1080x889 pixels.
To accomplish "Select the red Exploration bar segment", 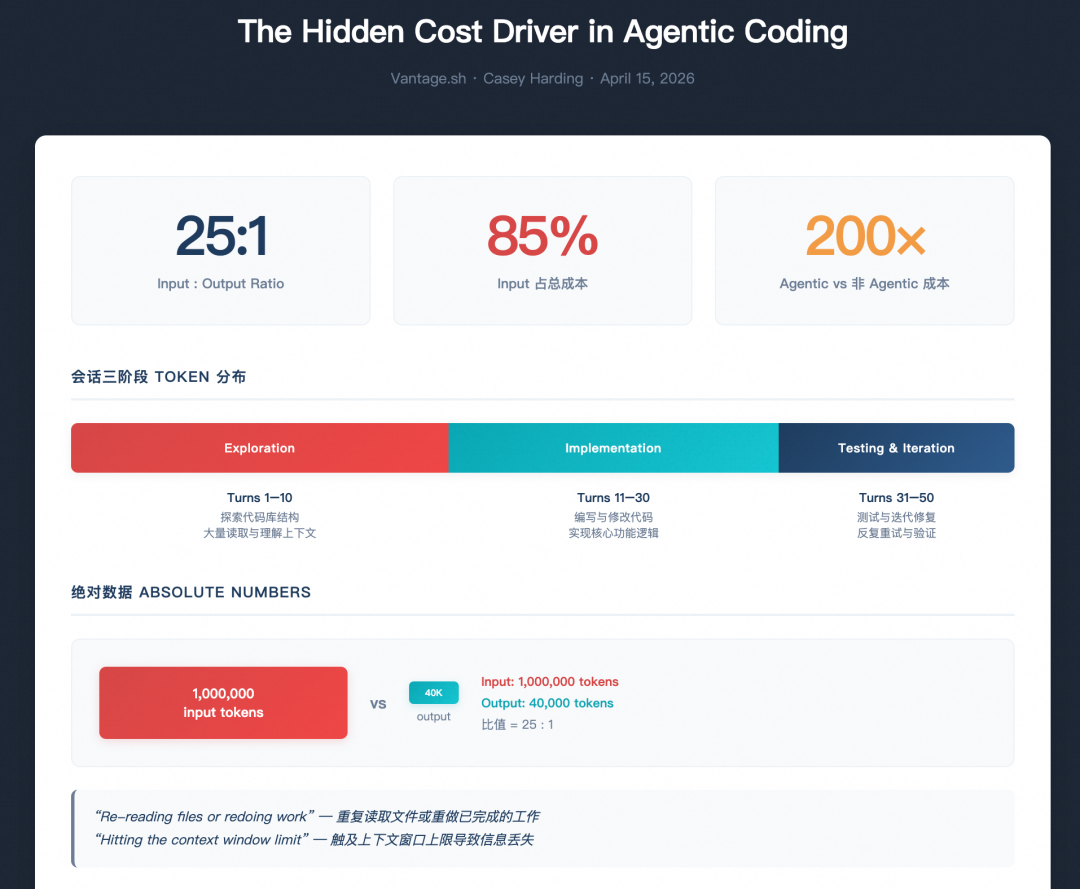I will click(260, 448).
